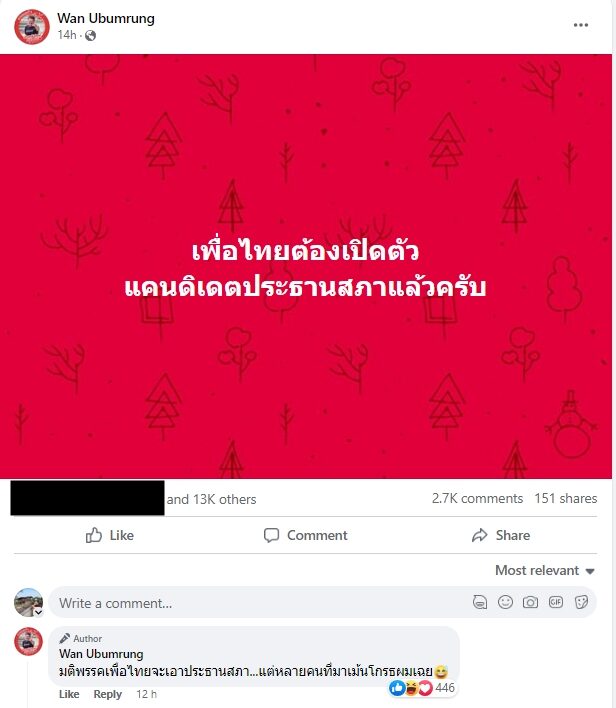Click the public globe privacy icon
Image resolution: width=616 pixels, height=708 pixels.
coord(90,35)
